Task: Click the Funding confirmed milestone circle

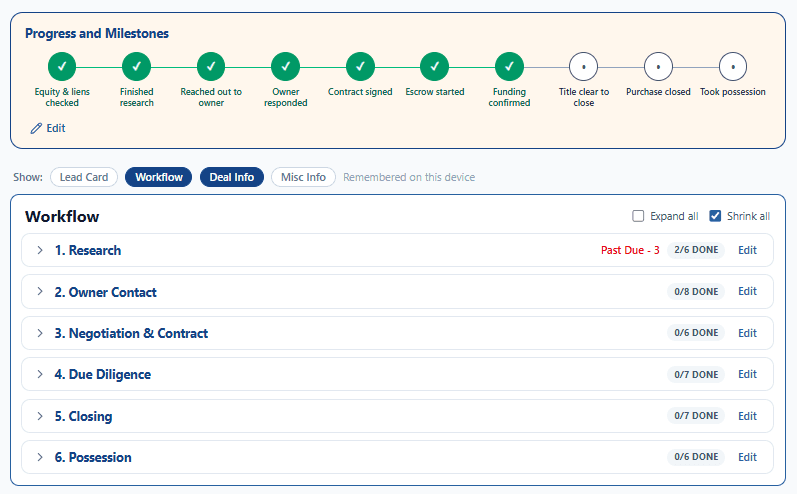Action: click(509, 67)
